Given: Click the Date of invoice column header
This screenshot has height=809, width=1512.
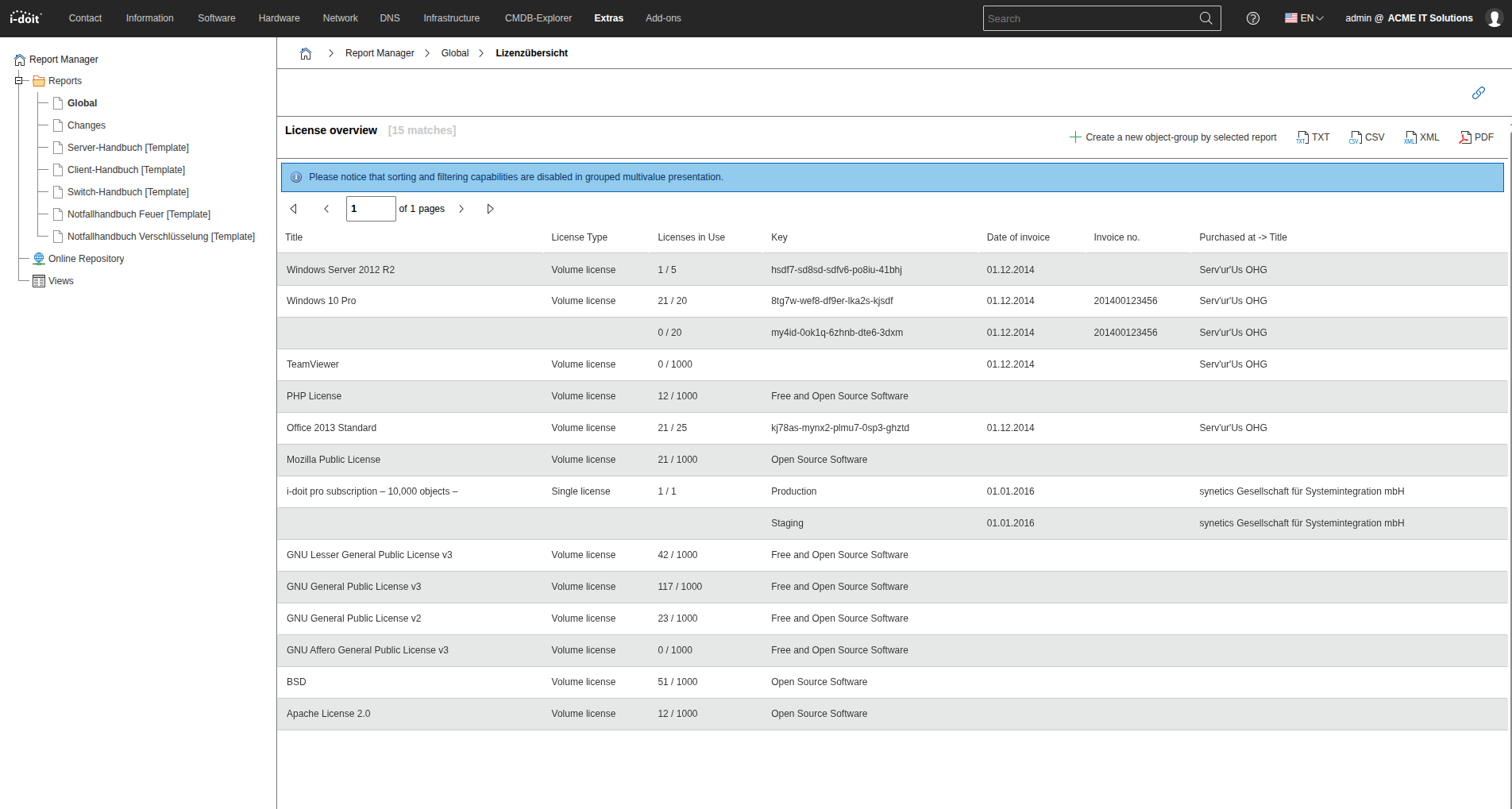Looking at the screenshot, I should pyautogui.click(x=1018, y=237).
